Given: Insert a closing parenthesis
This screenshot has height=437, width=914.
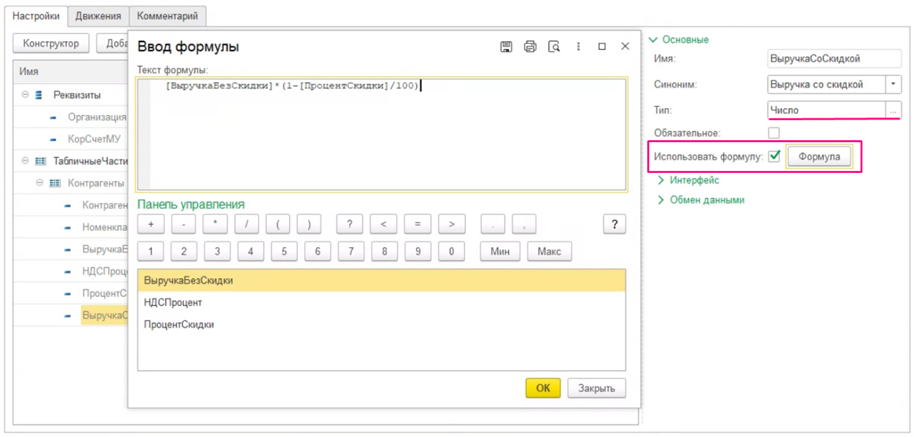Looking at the screenshot, I should [x=310, y=224].
